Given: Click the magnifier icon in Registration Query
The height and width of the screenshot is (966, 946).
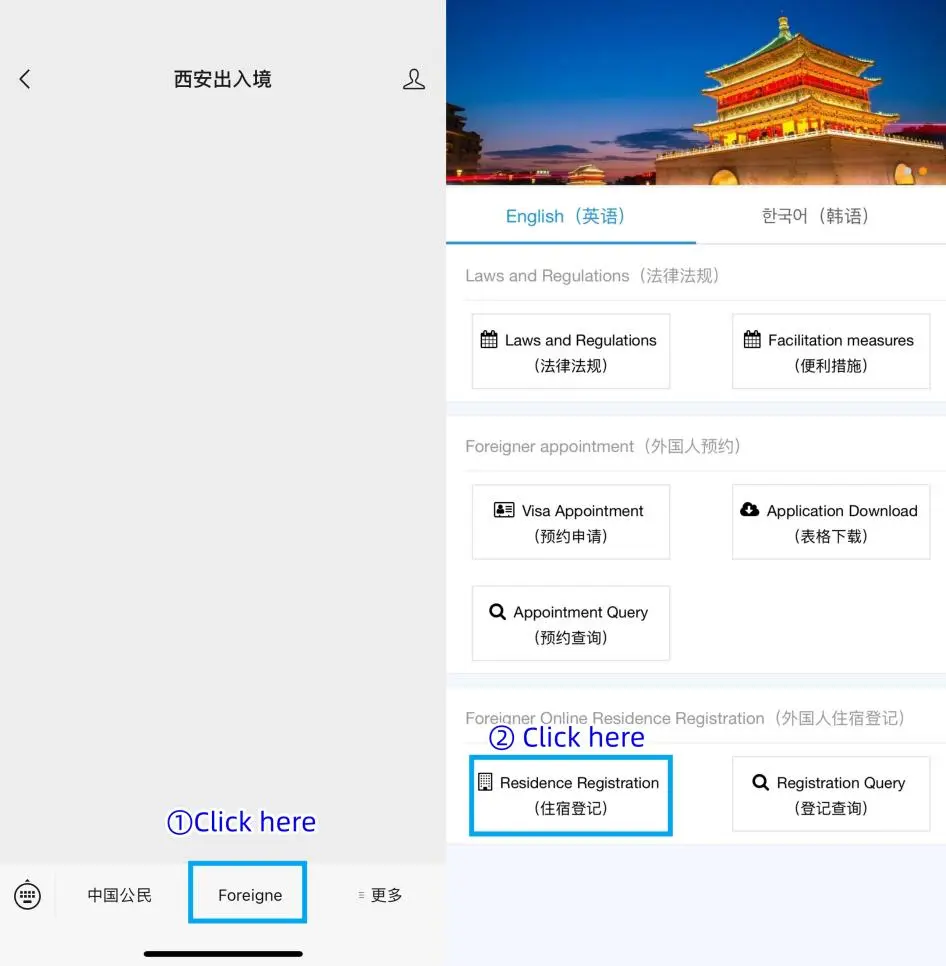Looking at the screenshot, I should 761,782.
